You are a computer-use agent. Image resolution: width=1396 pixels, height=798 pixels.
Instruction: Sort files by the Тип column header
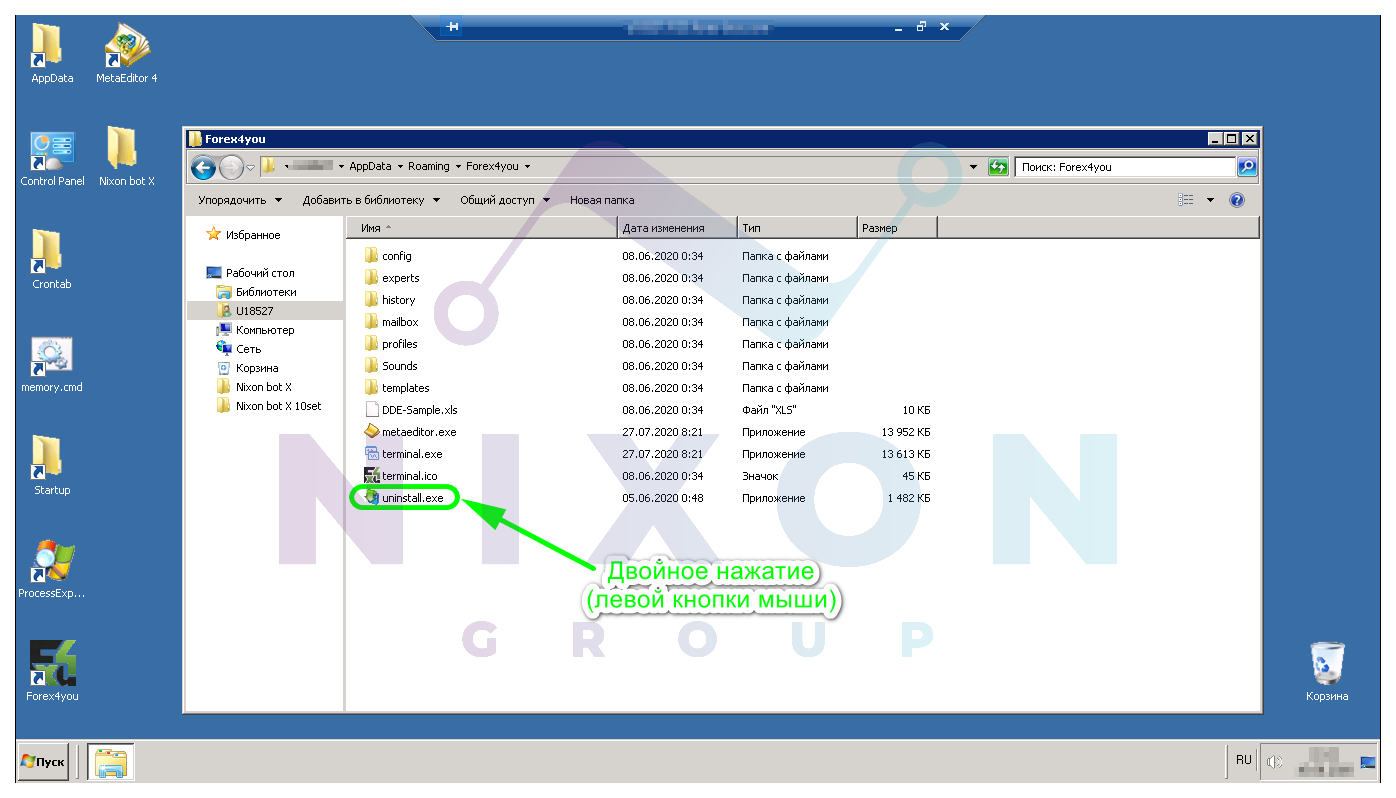(x=798, y=228)
